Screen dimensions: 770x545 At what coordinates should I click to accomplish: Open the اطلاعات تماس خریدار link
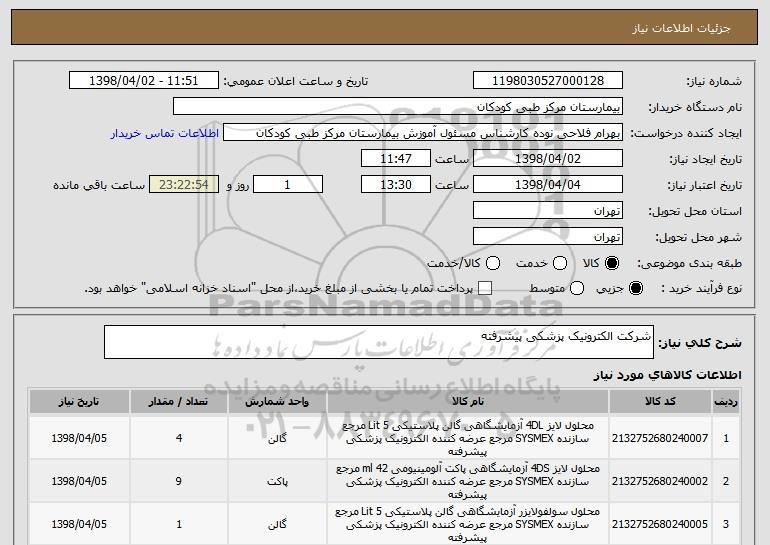pos(165,133)
